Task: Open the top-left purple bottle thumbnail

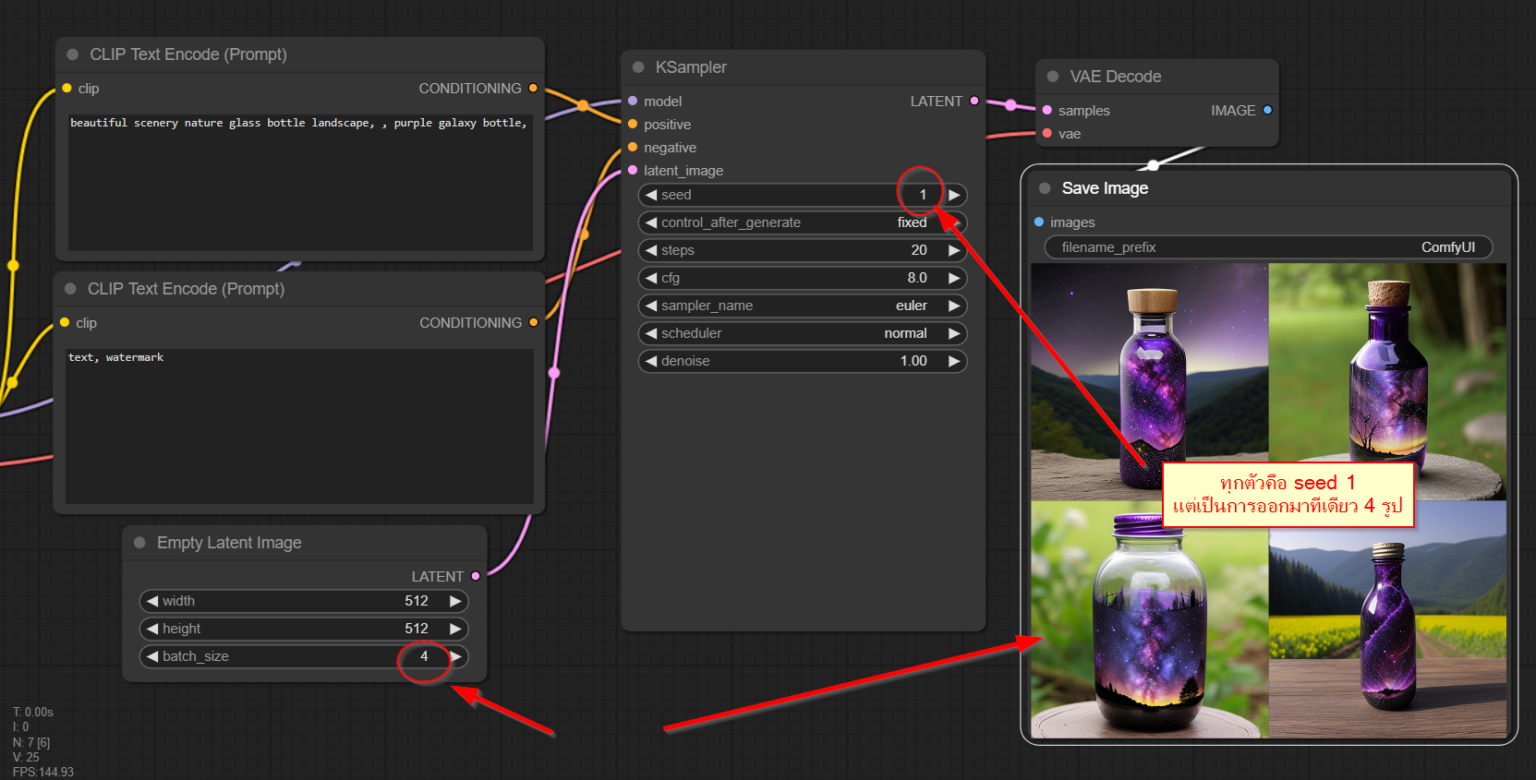Action: 1149,382
